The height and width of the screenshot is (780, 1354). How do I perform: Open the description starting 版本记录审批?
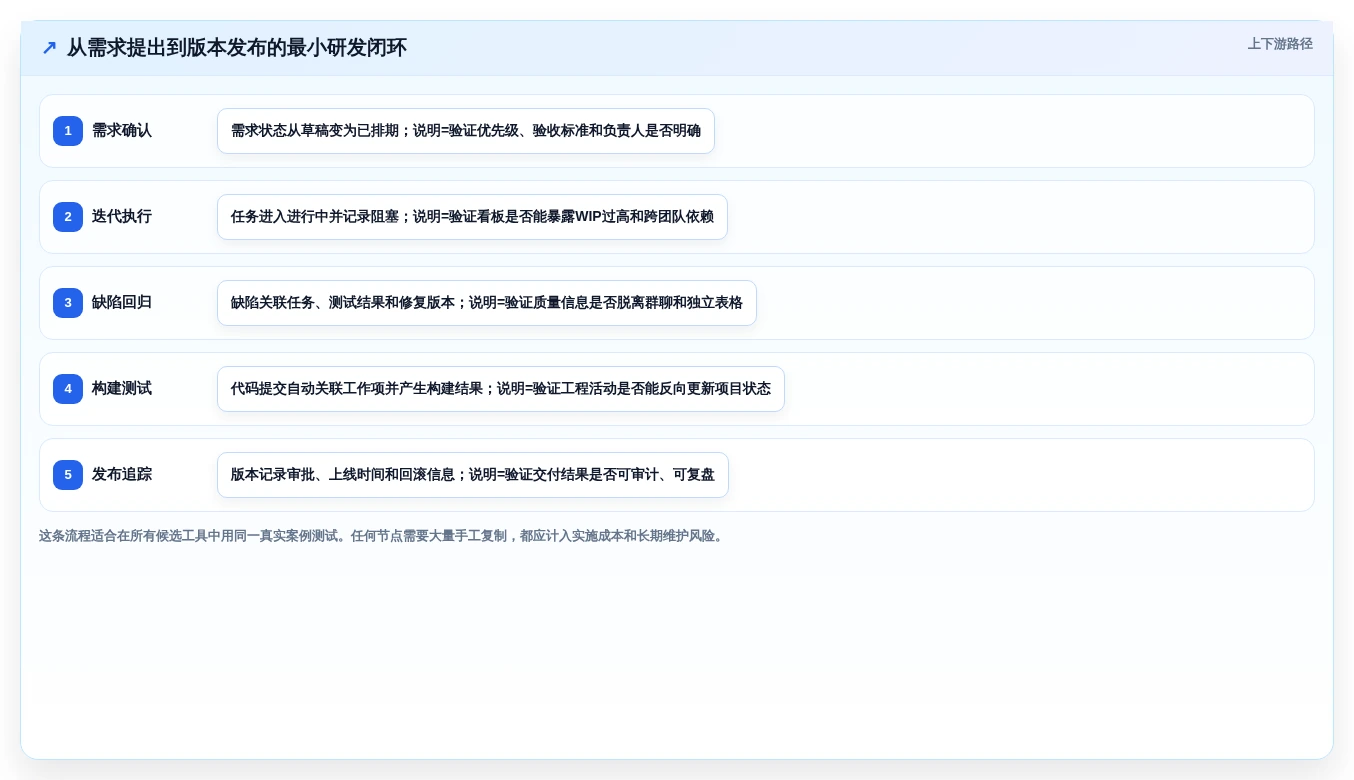click(473, 475)
